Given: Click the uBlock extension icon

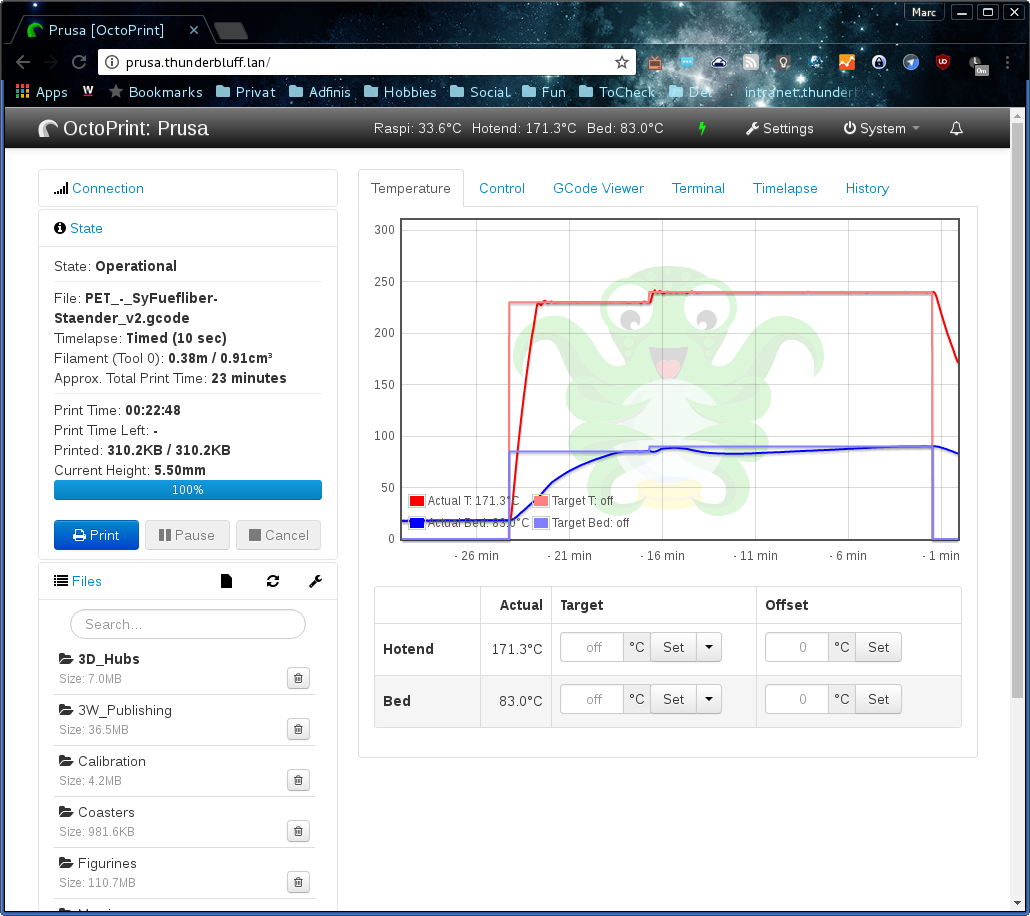Looking at the screenshot, I should coord(941,62).
